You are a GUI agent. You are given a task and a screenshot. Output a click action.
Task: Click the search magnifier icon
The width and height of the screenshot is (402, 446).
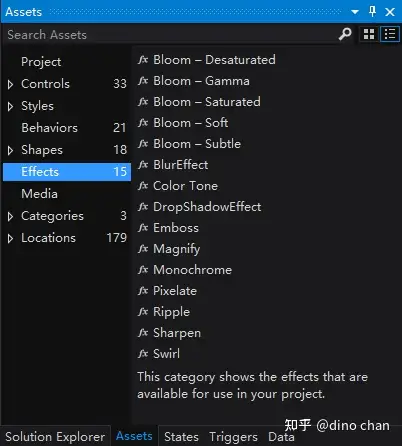(345, 34)
